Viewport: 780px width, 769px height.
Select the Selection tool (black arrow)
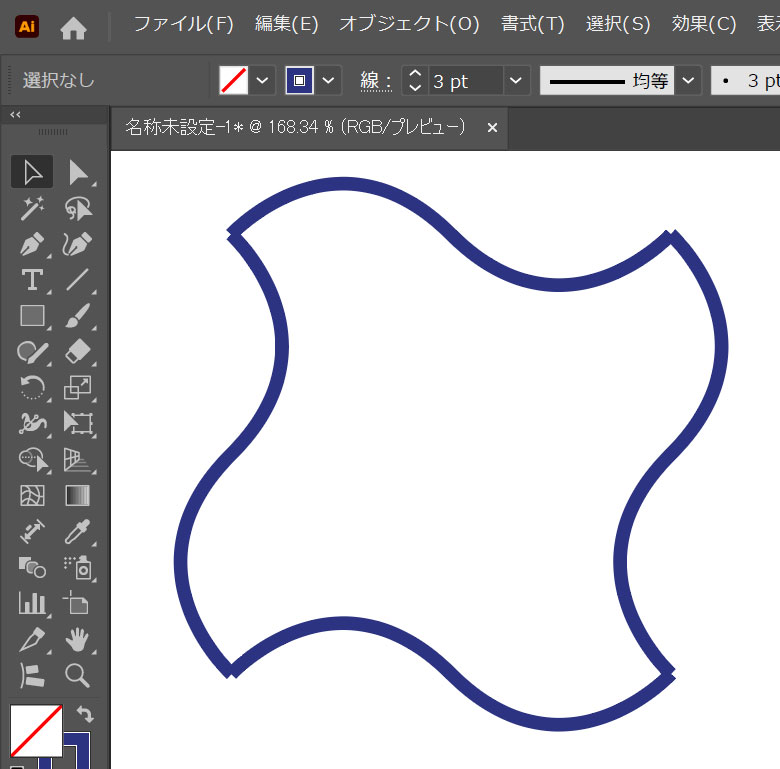point(32,172)
